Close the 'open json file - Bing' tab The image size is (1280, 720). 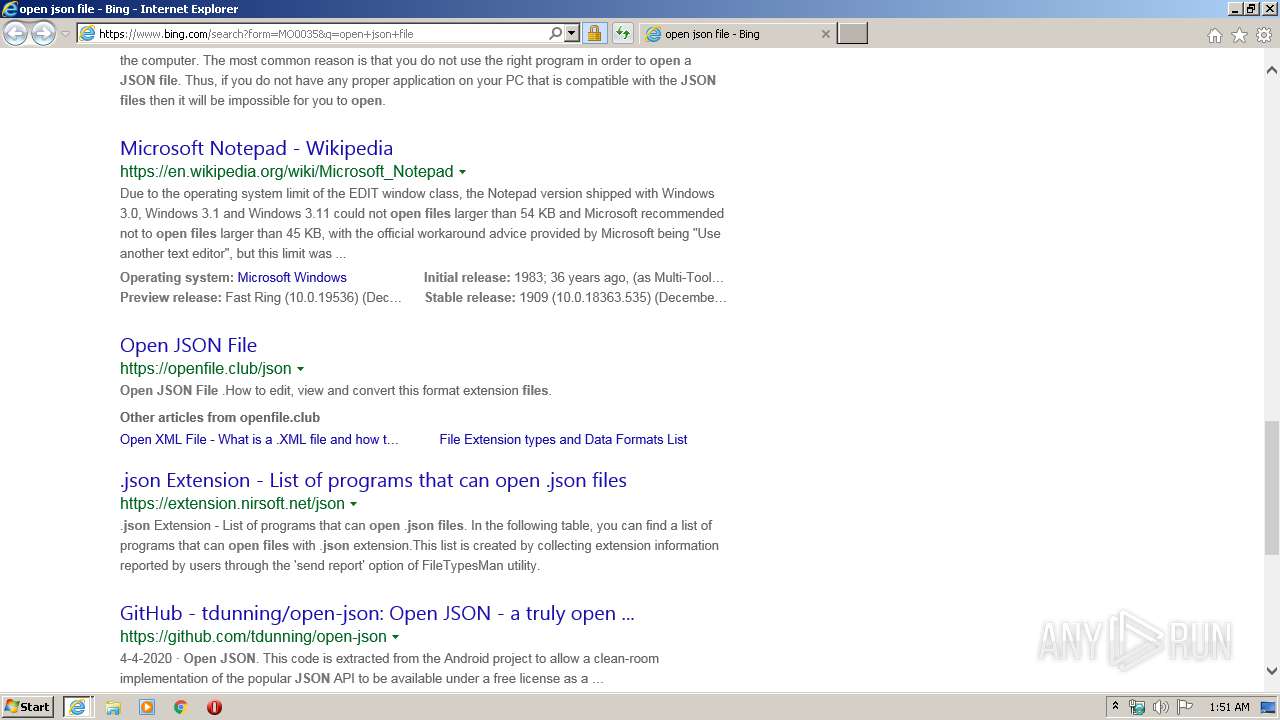pos(825,33)
